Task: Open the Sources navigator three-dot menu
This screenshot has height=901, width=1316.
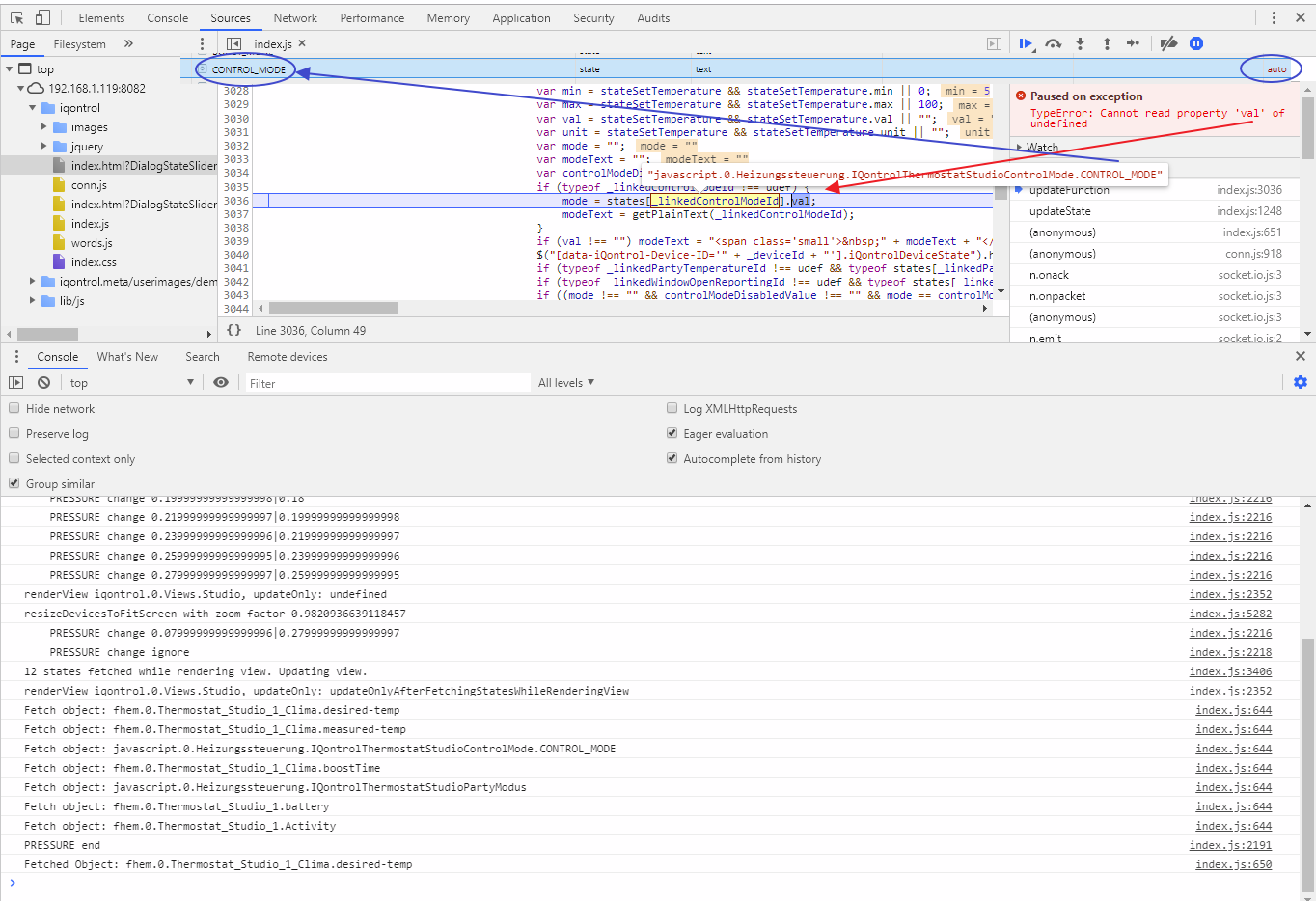Action: coord(202,44)
